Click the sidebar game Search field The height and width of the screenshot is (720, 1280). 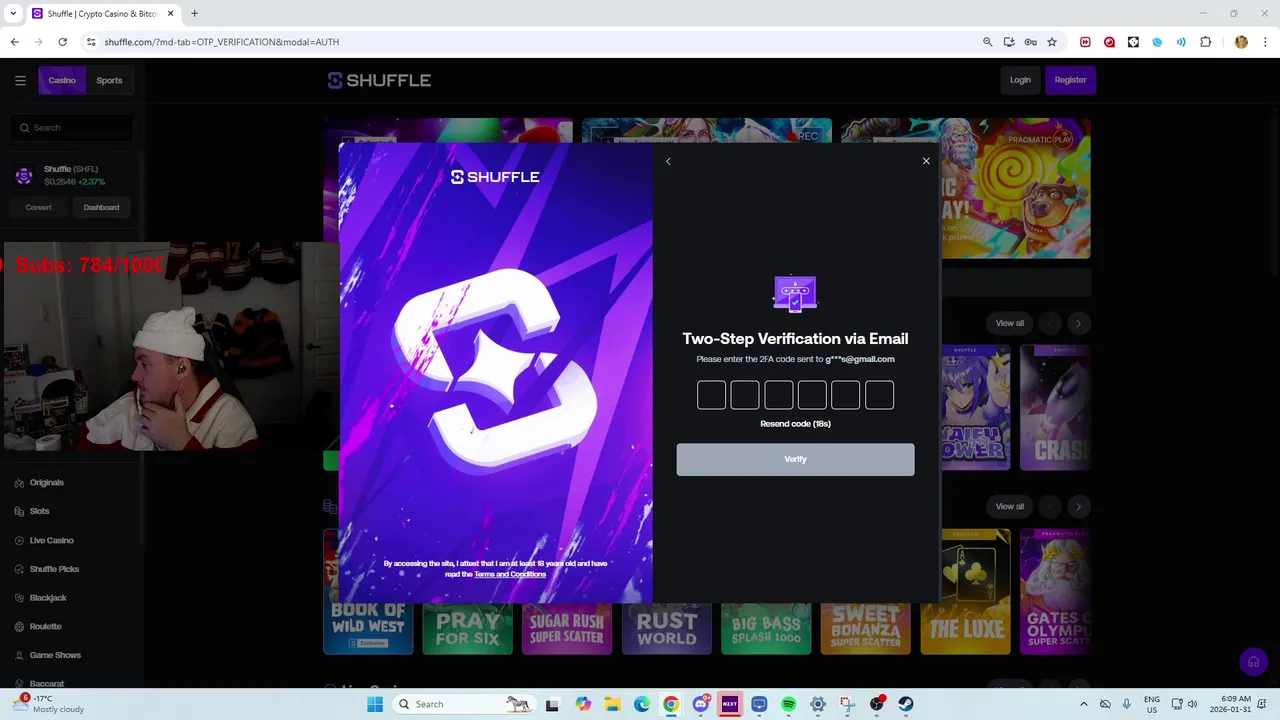pos(72,128)
